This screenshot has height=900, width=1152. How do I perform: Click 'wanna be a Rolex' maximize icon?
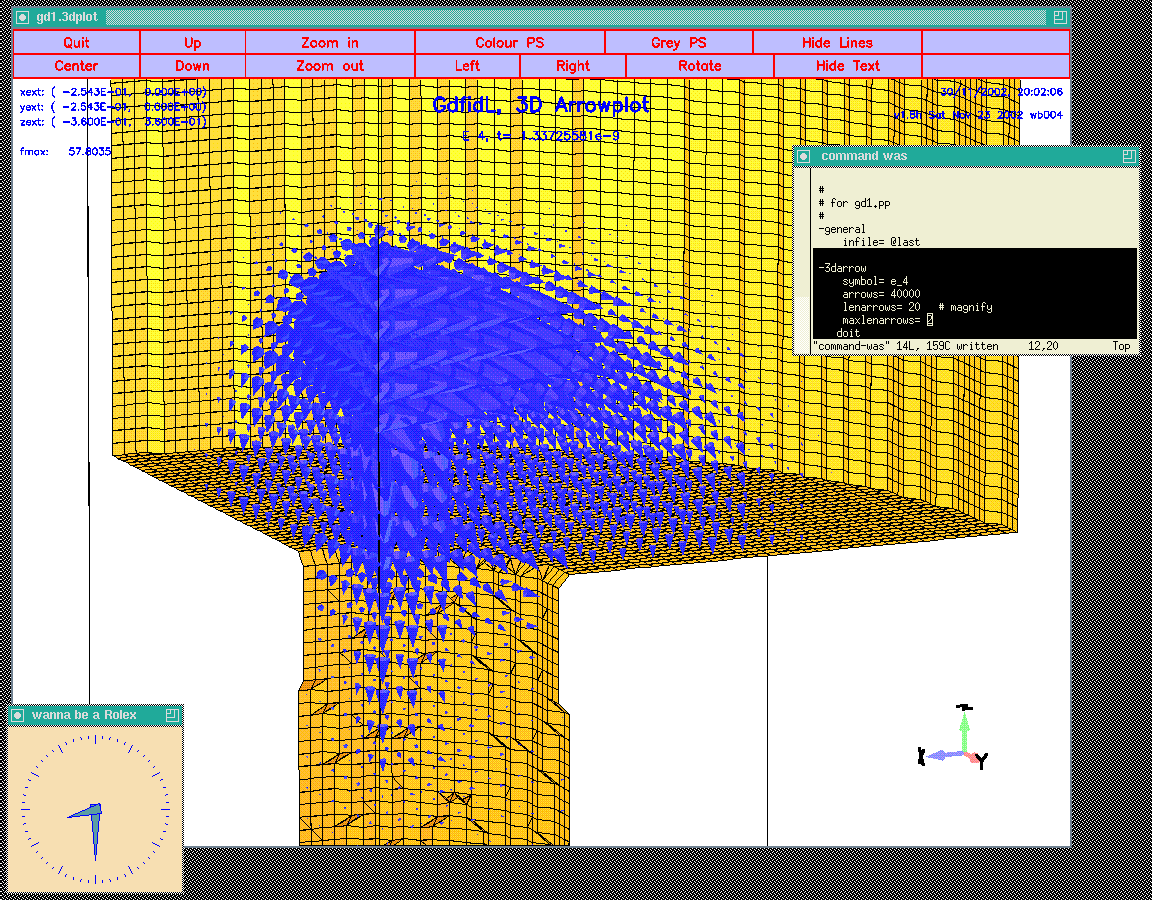pyautogui.click(x=173, y=715)
